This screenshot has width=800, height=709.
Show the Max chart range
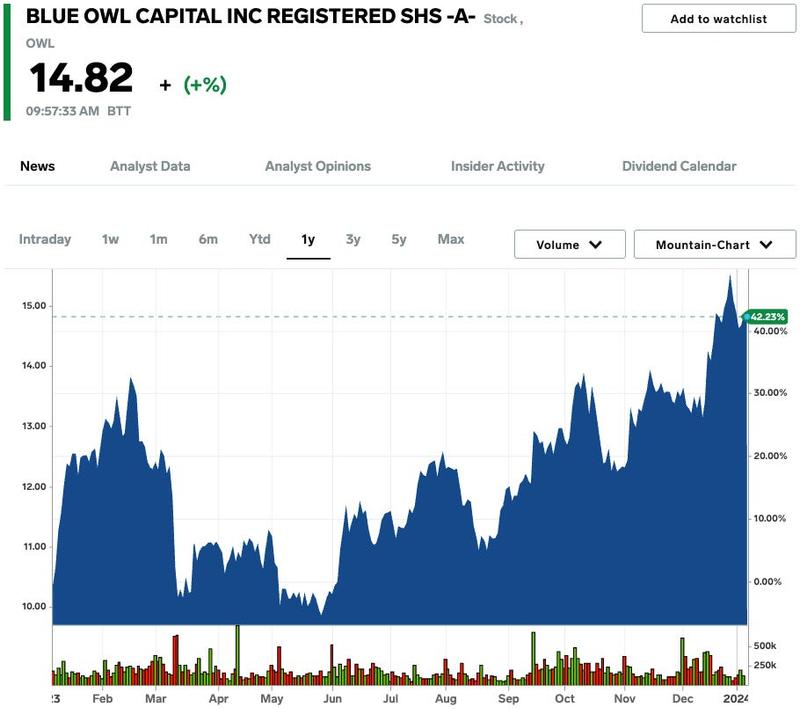click(x=451, y=239)
